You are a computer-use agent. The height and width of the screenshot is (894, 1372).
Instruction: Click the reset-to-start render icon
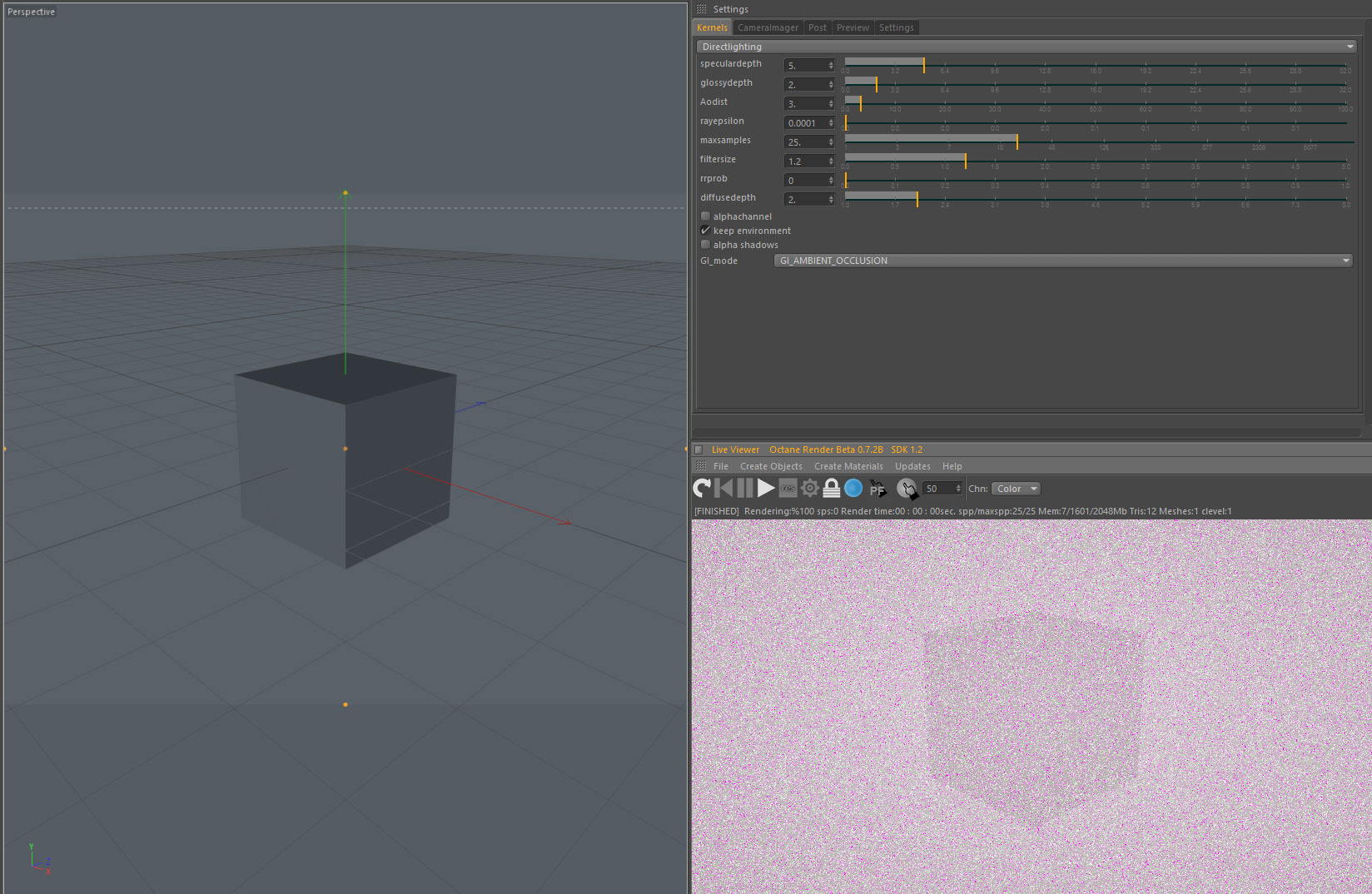click(x=723, y=489)
